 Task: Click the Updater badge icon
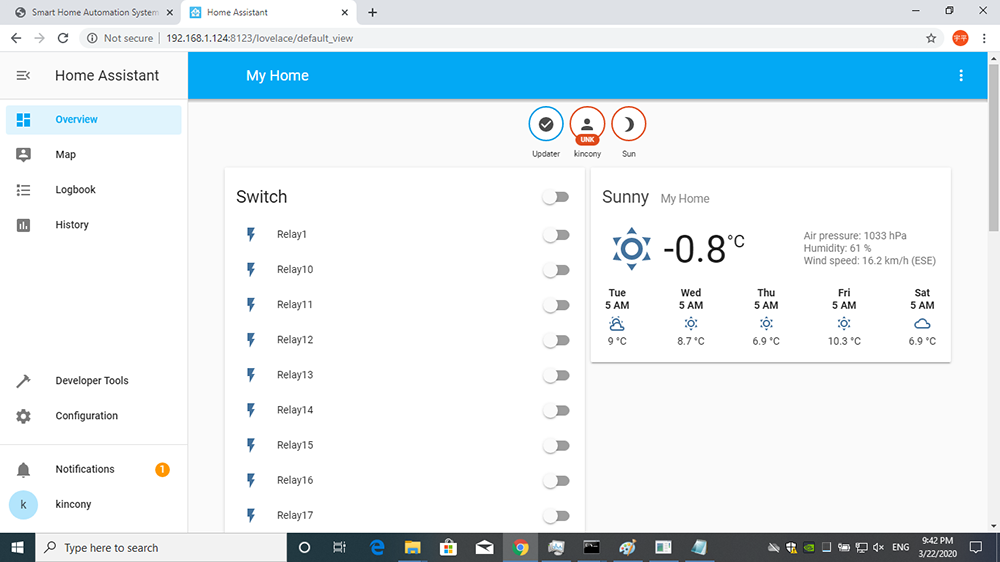546,124
